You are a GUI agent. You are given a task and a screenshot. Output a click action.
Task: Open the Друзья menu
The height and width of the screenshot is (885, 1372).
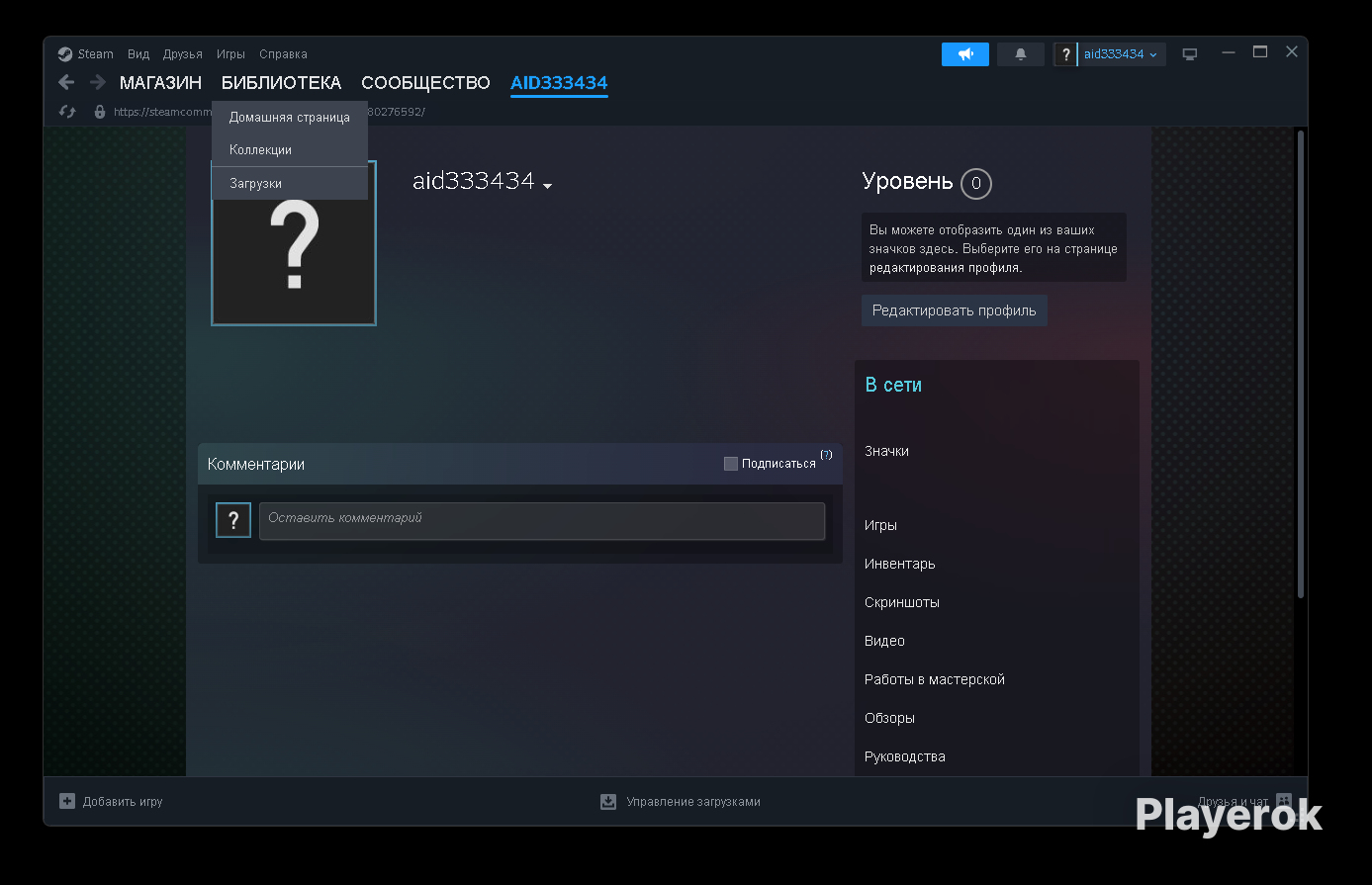pos(183,54)
